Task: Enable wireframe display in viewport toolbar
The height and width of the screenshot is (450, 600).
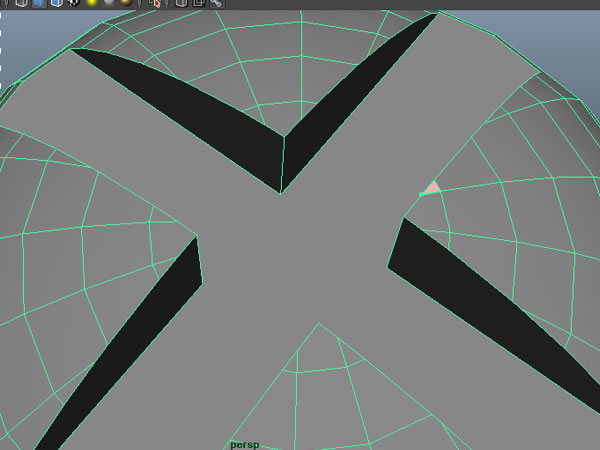Action: coord(22,3)
